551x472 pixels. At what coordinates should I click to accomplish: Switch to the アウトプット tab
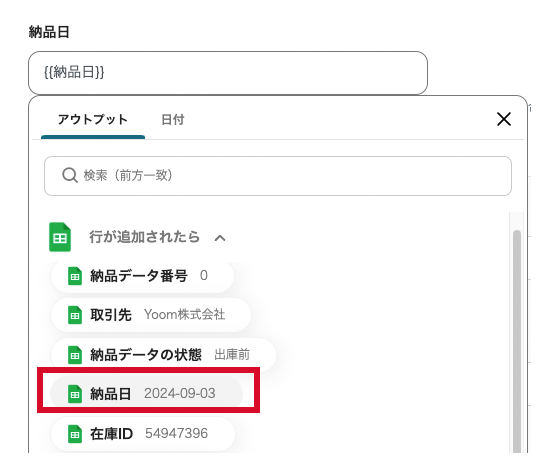click(93, 119)
